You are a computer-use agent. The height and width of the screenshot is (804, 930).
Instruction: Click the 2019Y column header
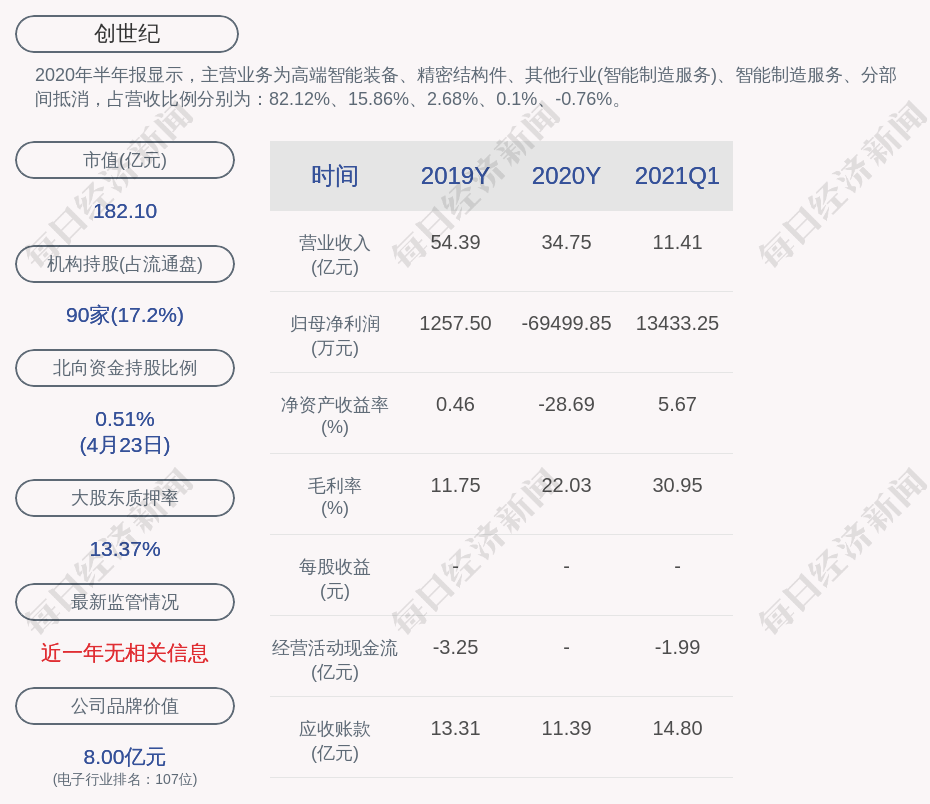pyautogui.click(x=455, y=176)
